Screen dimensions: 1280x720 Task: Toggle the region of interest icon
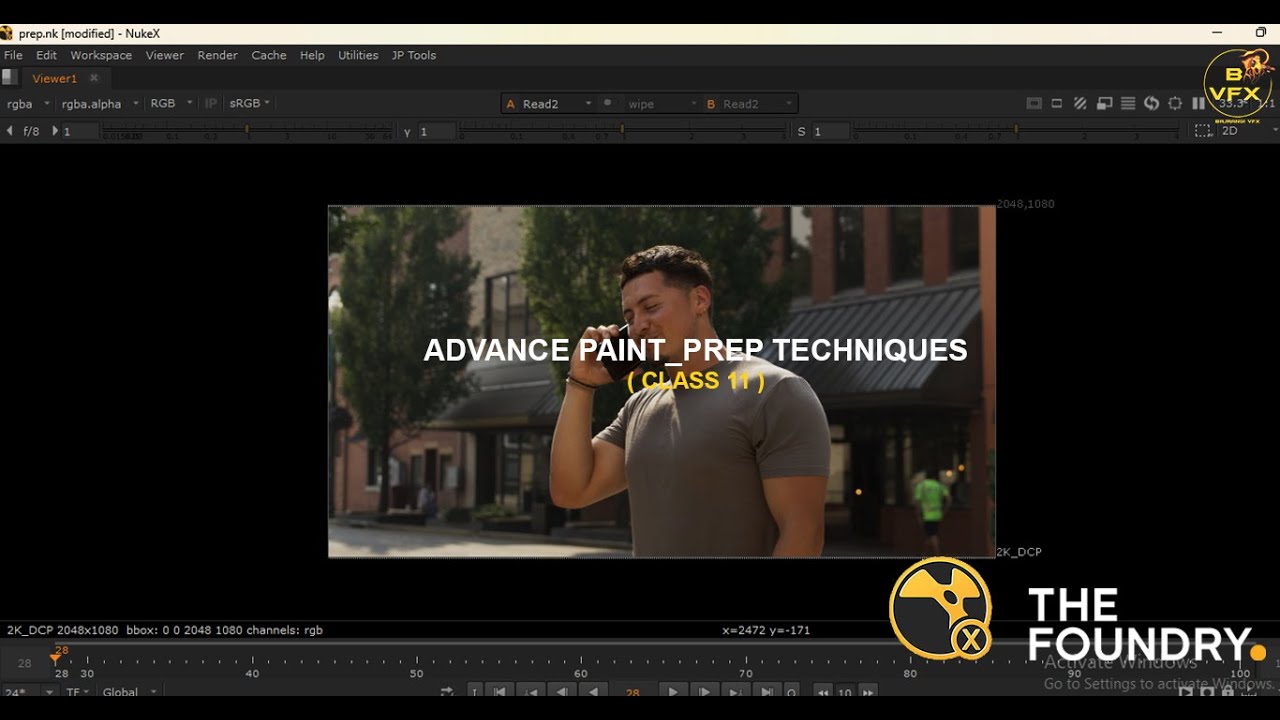point(1202,131)
